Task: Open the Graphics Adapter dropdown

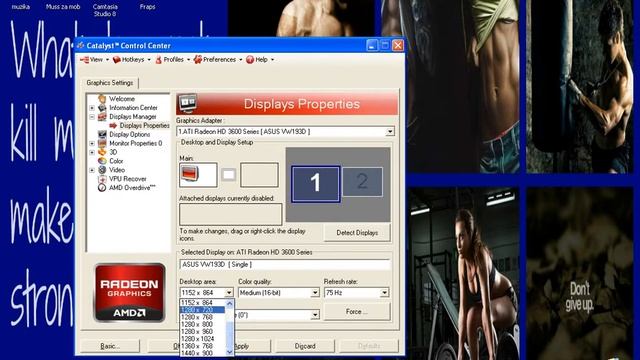Action: tap(390, 131)
